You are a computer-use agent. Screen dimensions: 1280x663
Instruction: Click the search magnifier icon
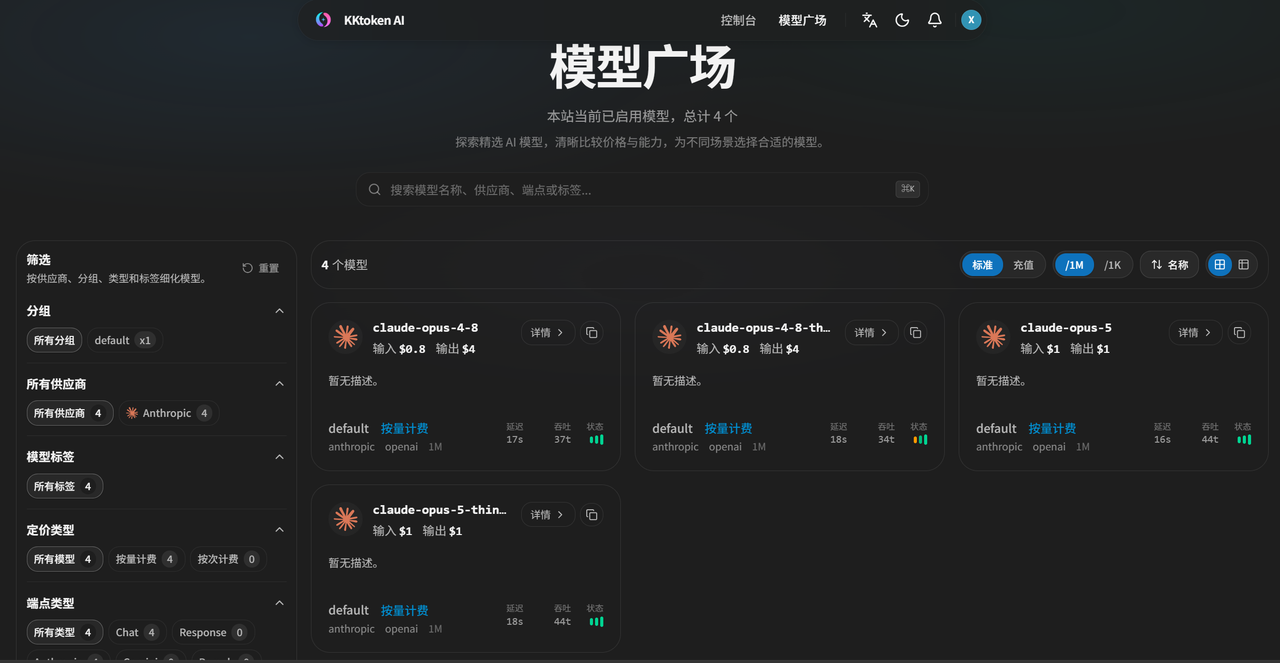pyautogui.click(x=375, y=190)
